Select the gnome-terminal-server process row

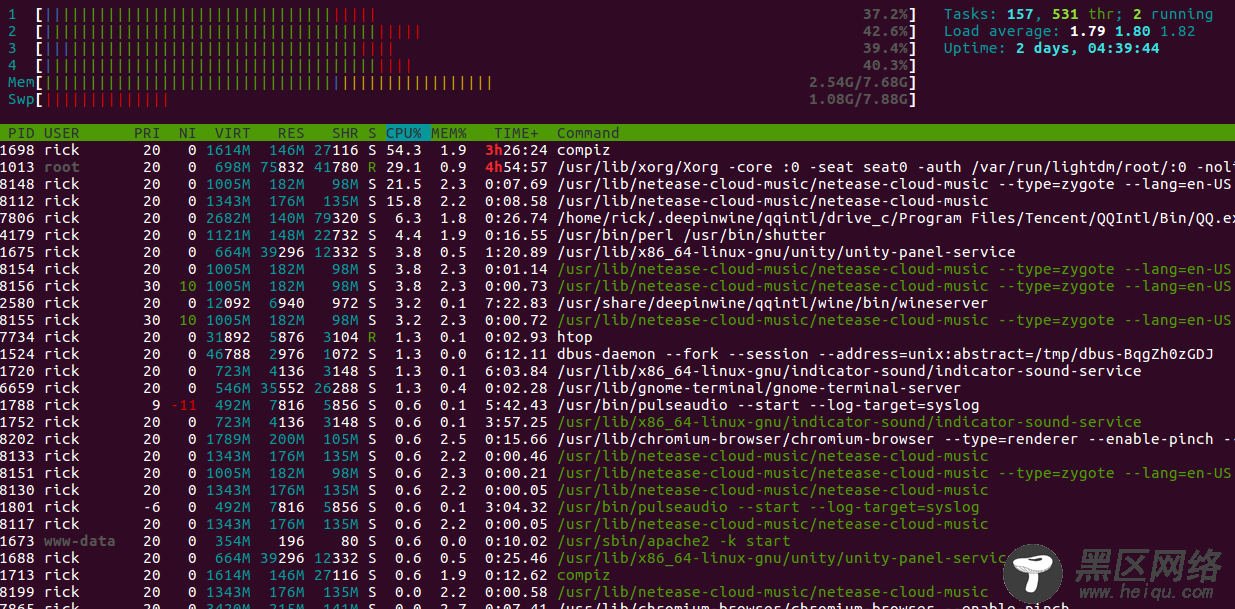tap(617, 388)
